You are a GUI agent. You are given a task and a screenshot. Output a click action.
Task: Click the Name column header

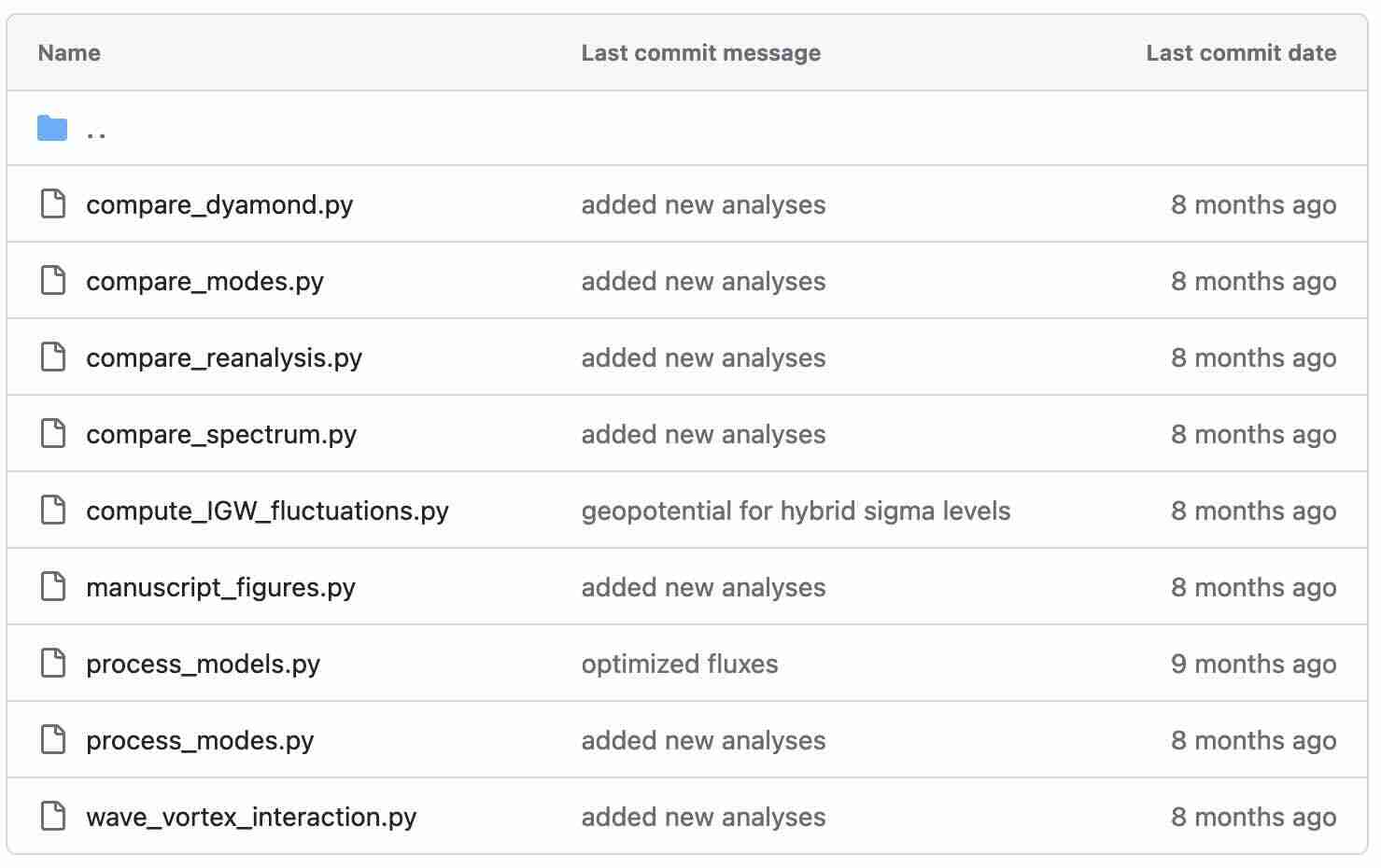point(69,53)
